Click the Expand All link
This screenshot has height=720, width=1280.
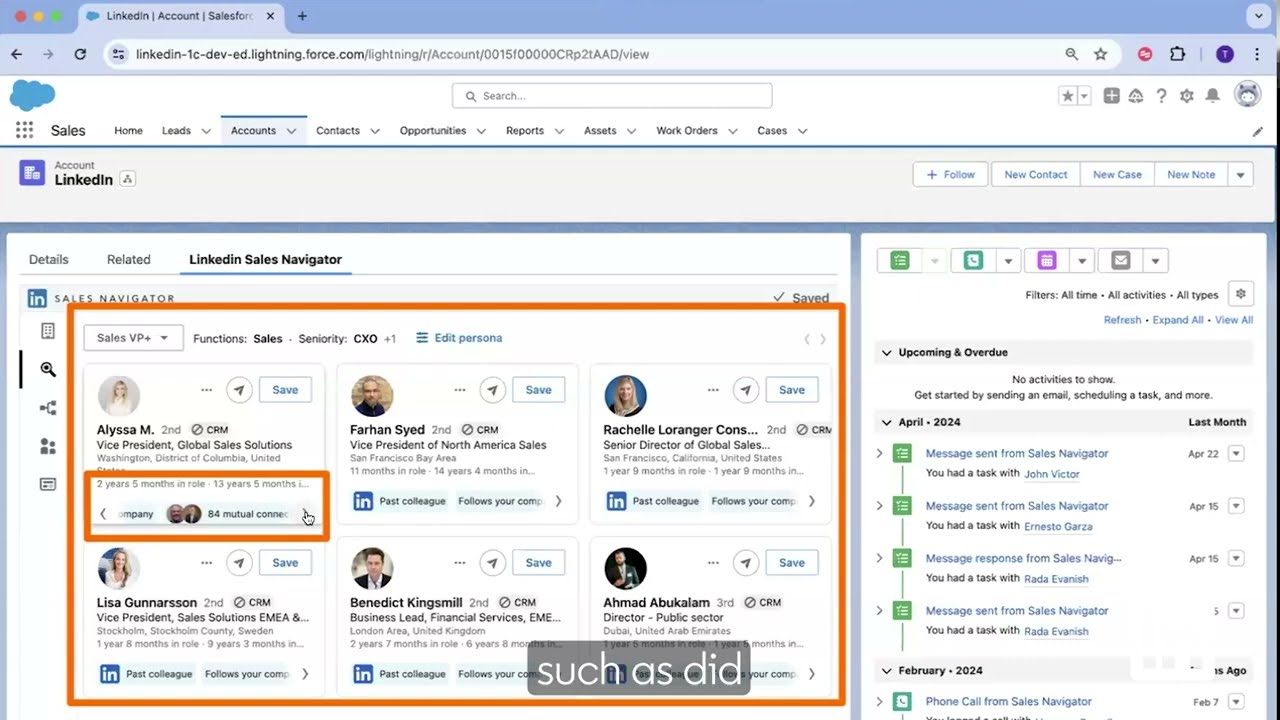[x=1178, y=320]
